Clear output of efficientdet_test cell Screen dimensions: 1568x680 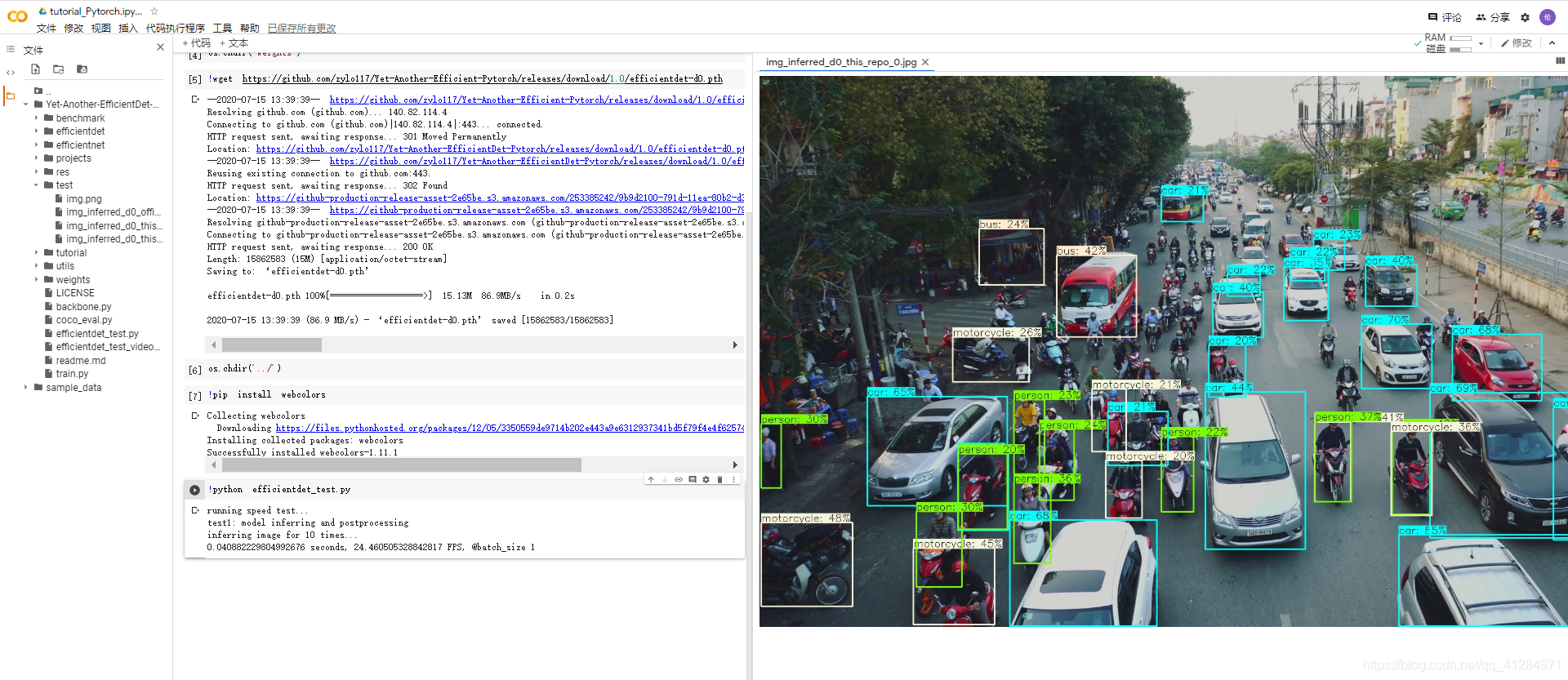coord(194,510)
